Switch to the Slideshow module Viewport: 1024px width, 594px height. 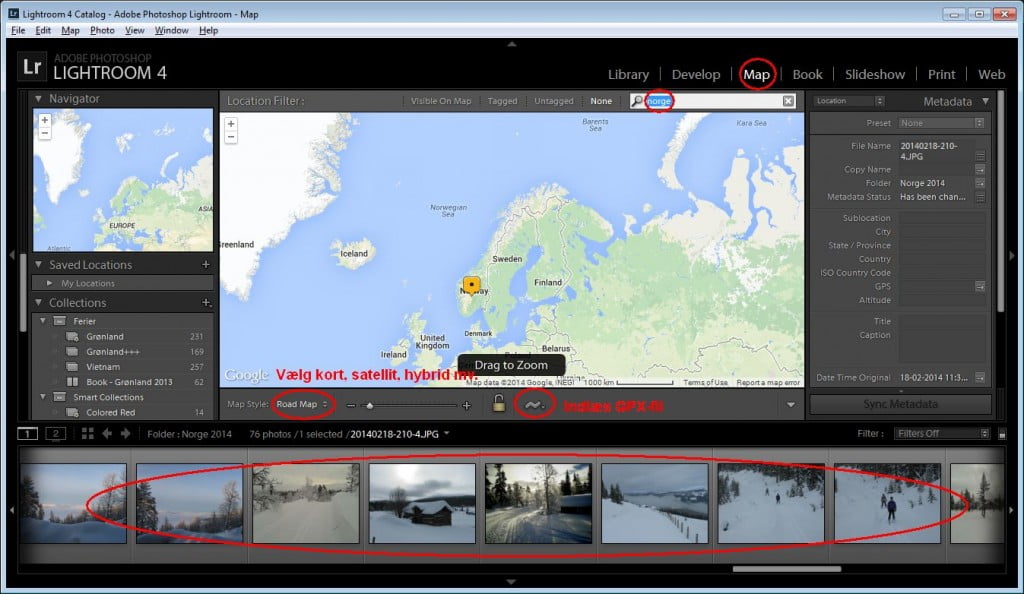(x=874, y=74)
